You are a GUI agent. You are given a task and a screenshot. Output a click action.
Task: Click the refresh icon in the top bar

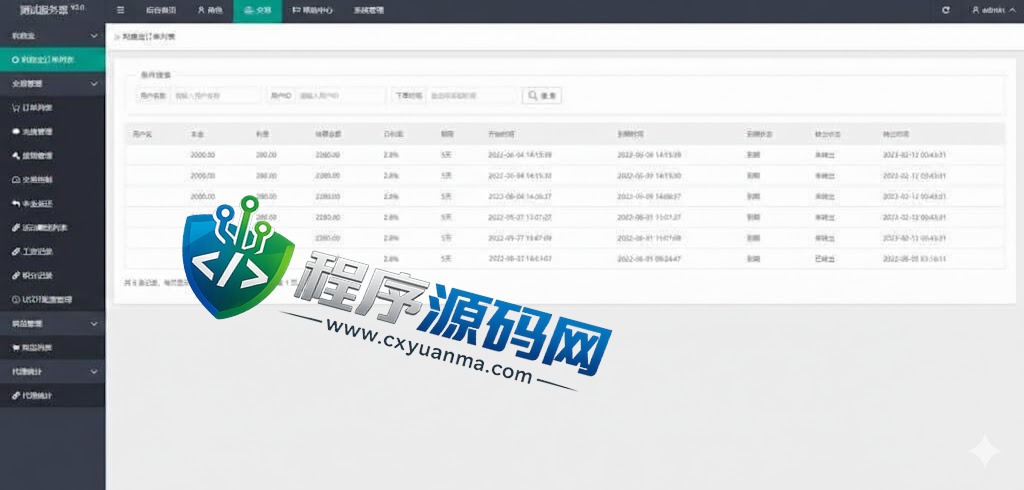pyautogui.click(x=946, y=10)
